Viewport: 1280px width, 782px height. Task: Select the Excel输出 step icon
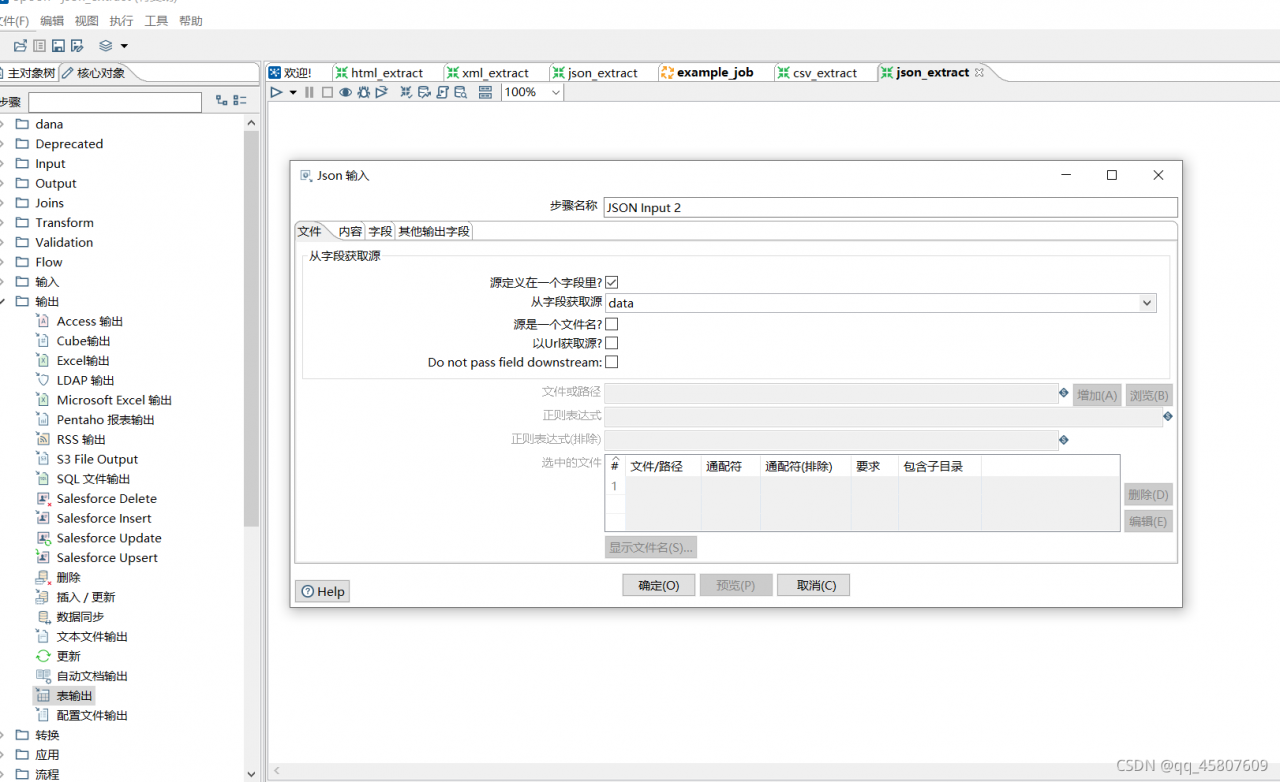[x=43, y=360]
